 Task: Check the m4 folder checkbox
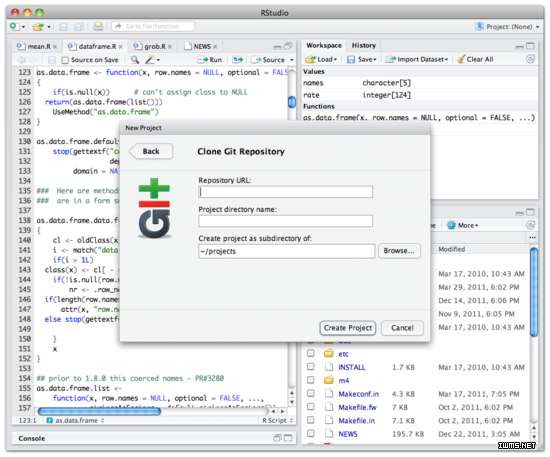[x=311, y=380]
